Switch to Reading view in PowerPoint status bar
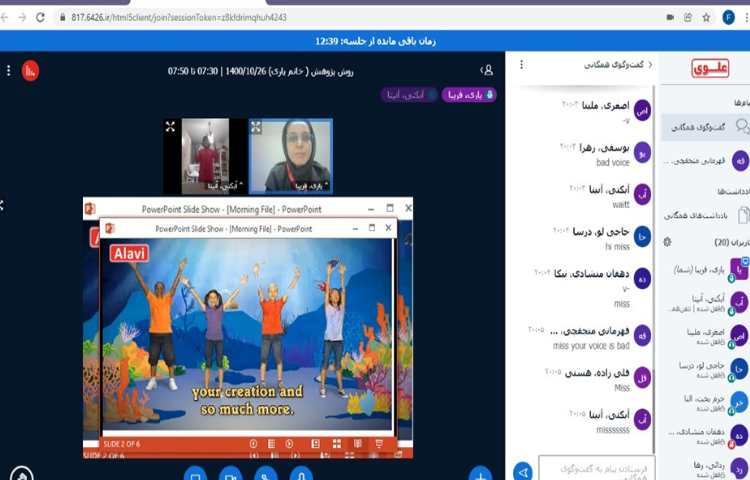Image resolution: width=750 pixels, height=480 pixels. coord(358,444)
